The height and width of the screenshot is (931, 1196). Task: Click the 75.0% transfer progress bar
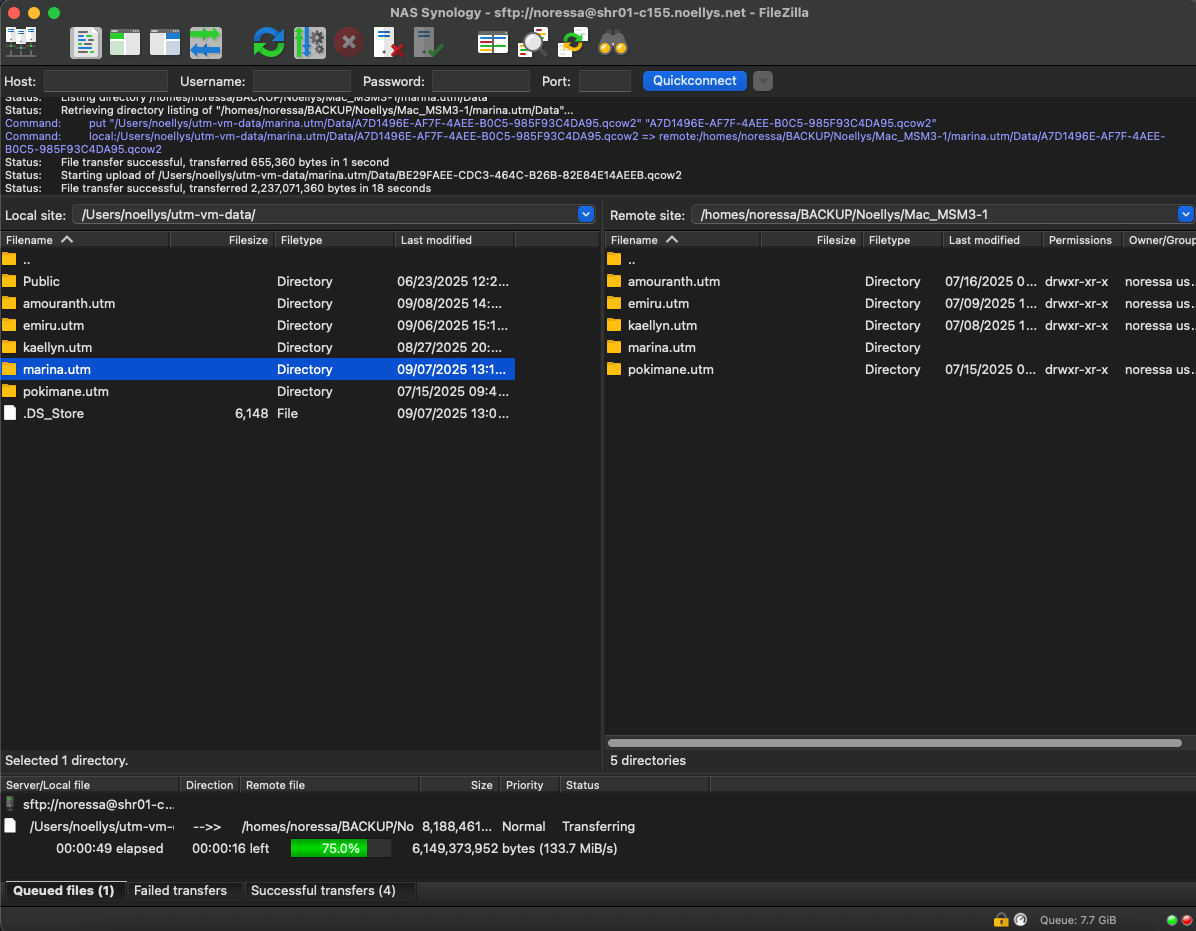tap(341, 848)
